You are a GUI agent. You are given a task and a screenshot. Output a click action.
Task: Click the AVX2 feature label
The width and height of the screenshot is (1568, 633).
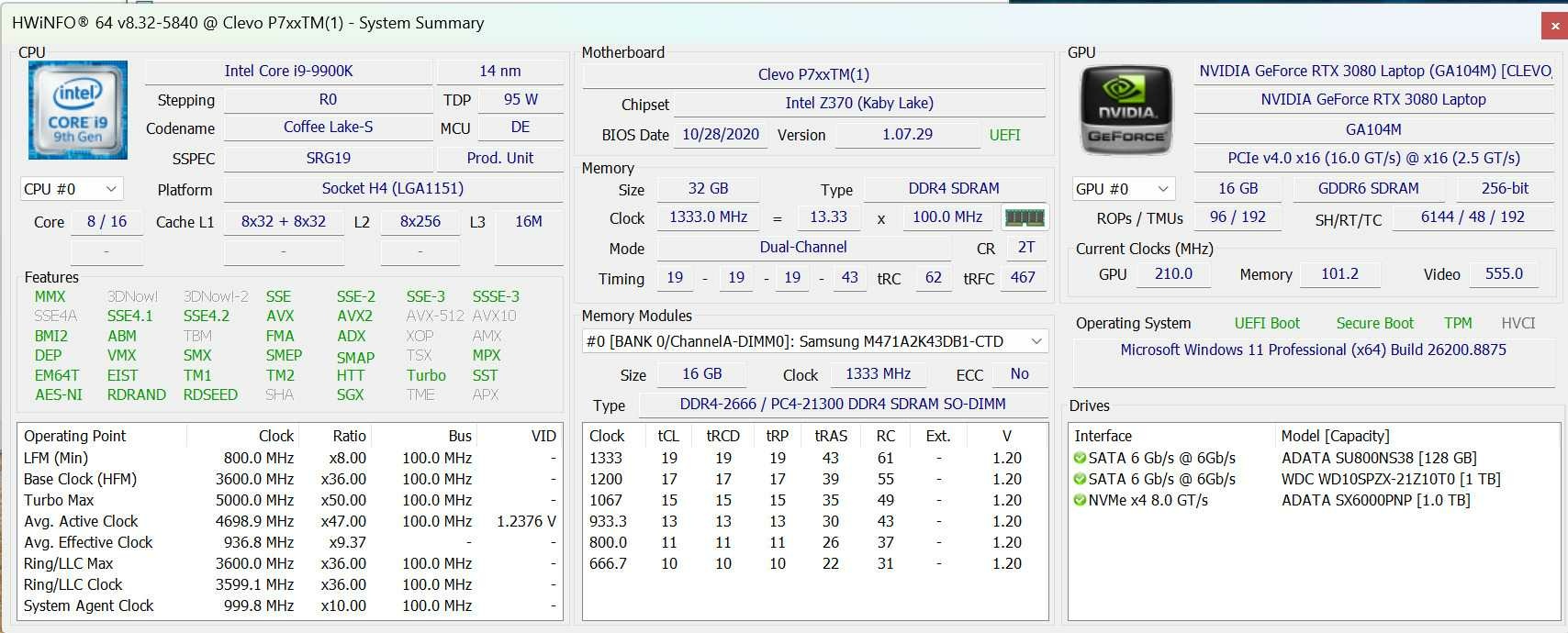(354, 316)
